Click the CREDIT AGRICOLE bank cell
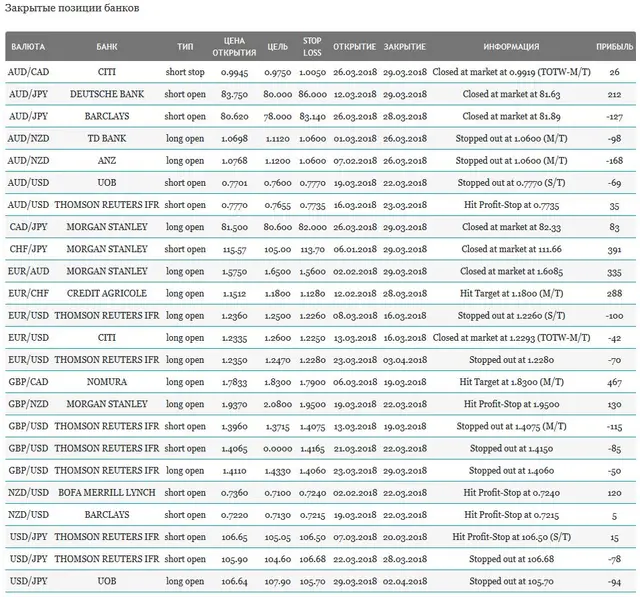The height and width of the screenshot is (597, 640). point(107,293)
